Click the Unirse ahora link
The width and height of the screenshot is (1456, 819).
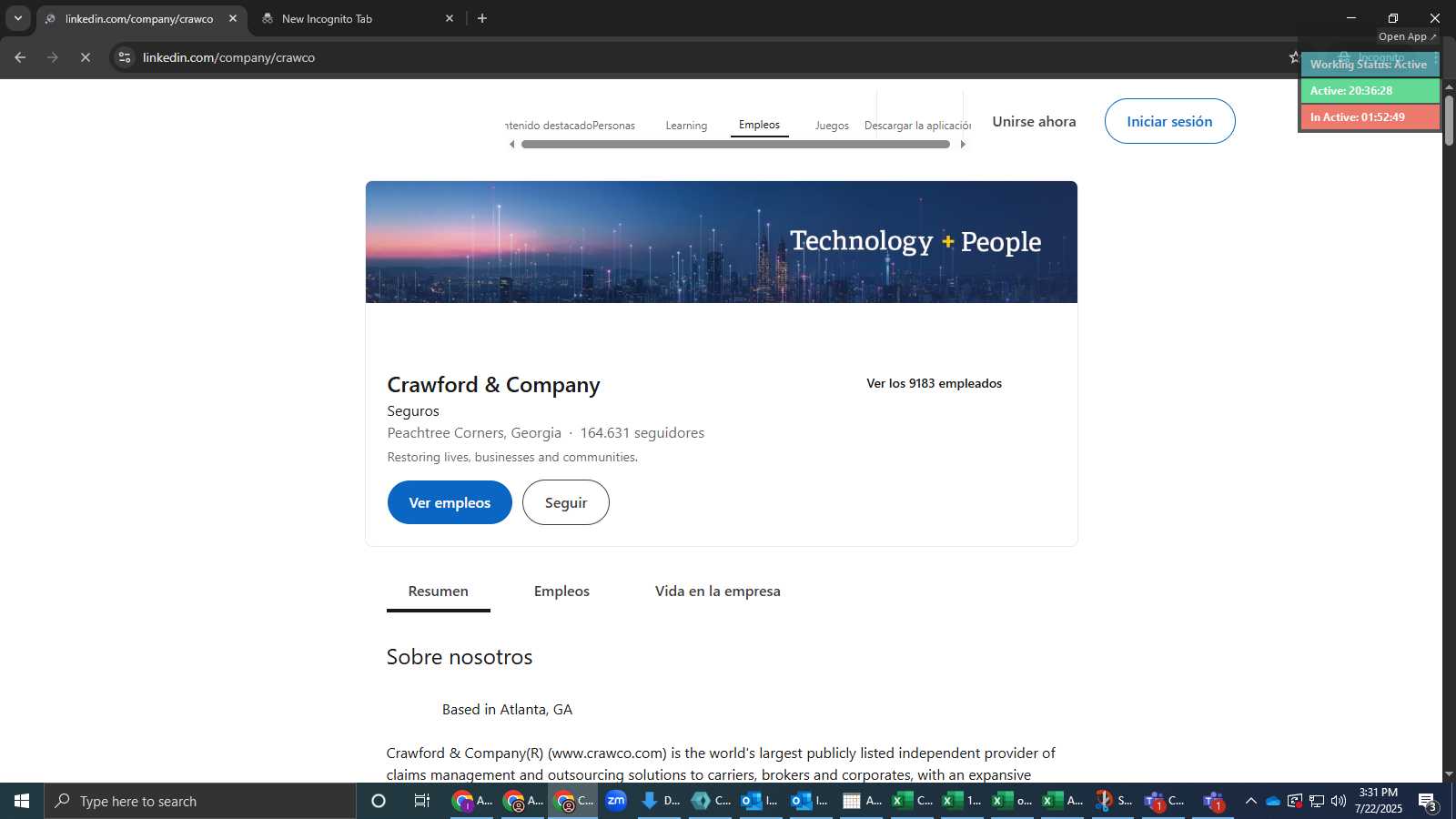(1034, 121)
